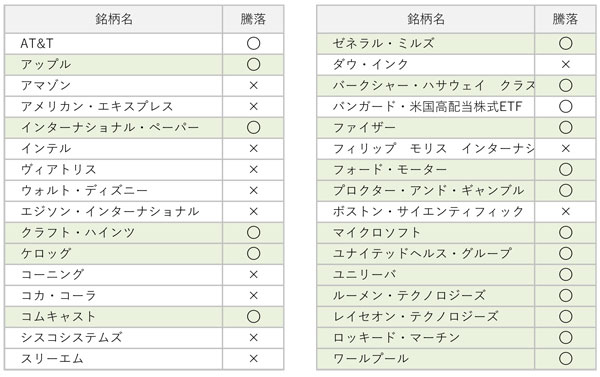600x377 pixels.
Task: Select the フォード・モーター row name
Action: 390,169
